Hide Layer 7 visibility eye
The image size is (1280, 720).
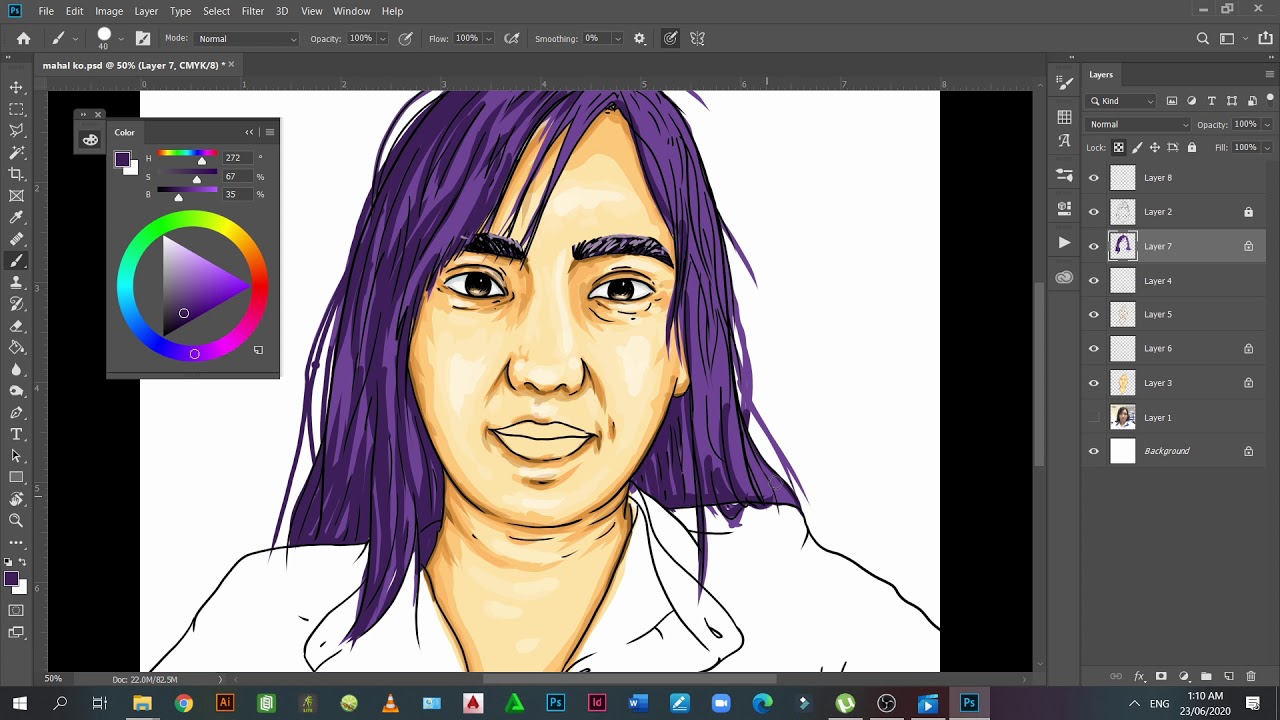[1093, 246]
